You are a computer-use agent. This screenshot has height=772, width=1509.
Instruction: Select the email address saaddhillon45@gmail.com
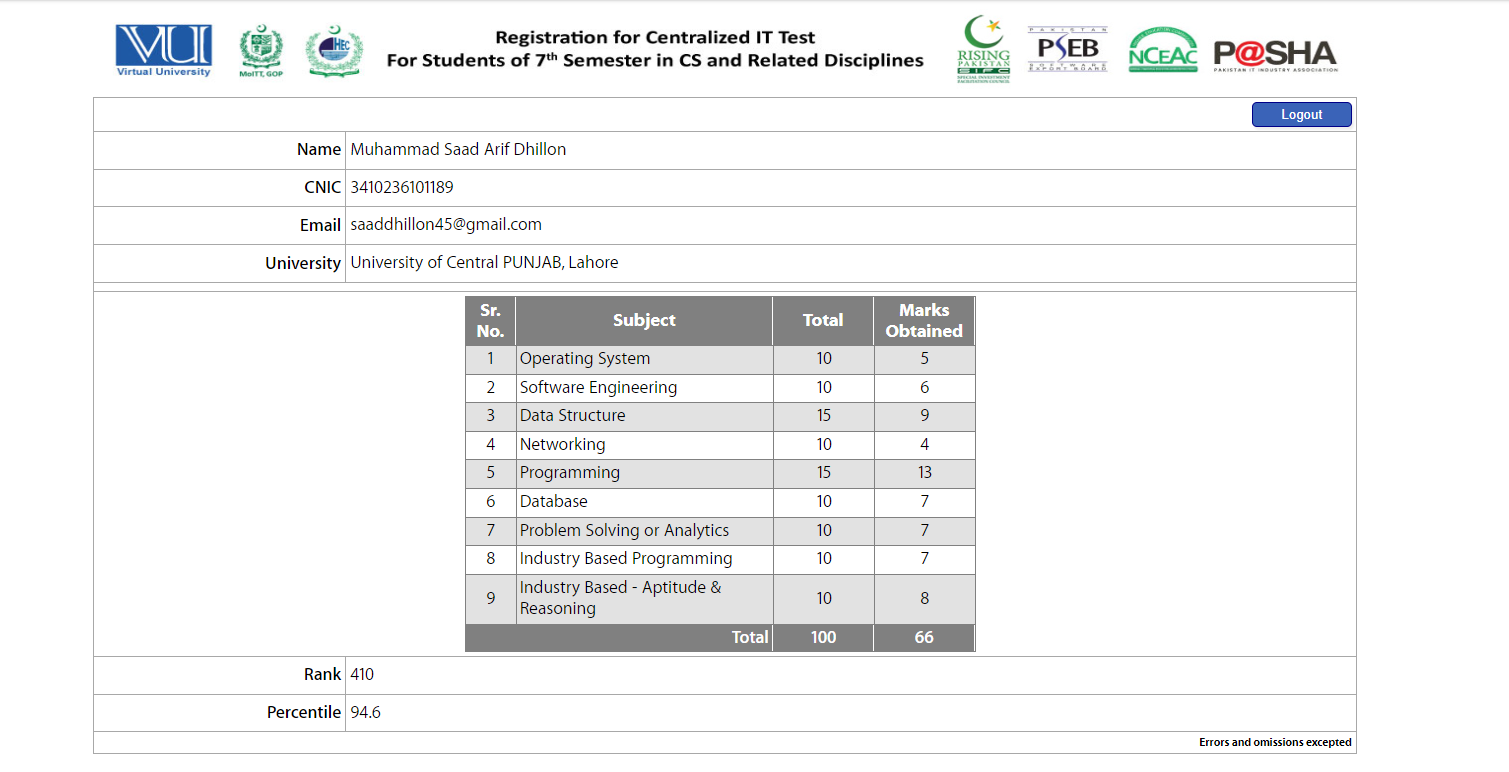pos(446,225)
